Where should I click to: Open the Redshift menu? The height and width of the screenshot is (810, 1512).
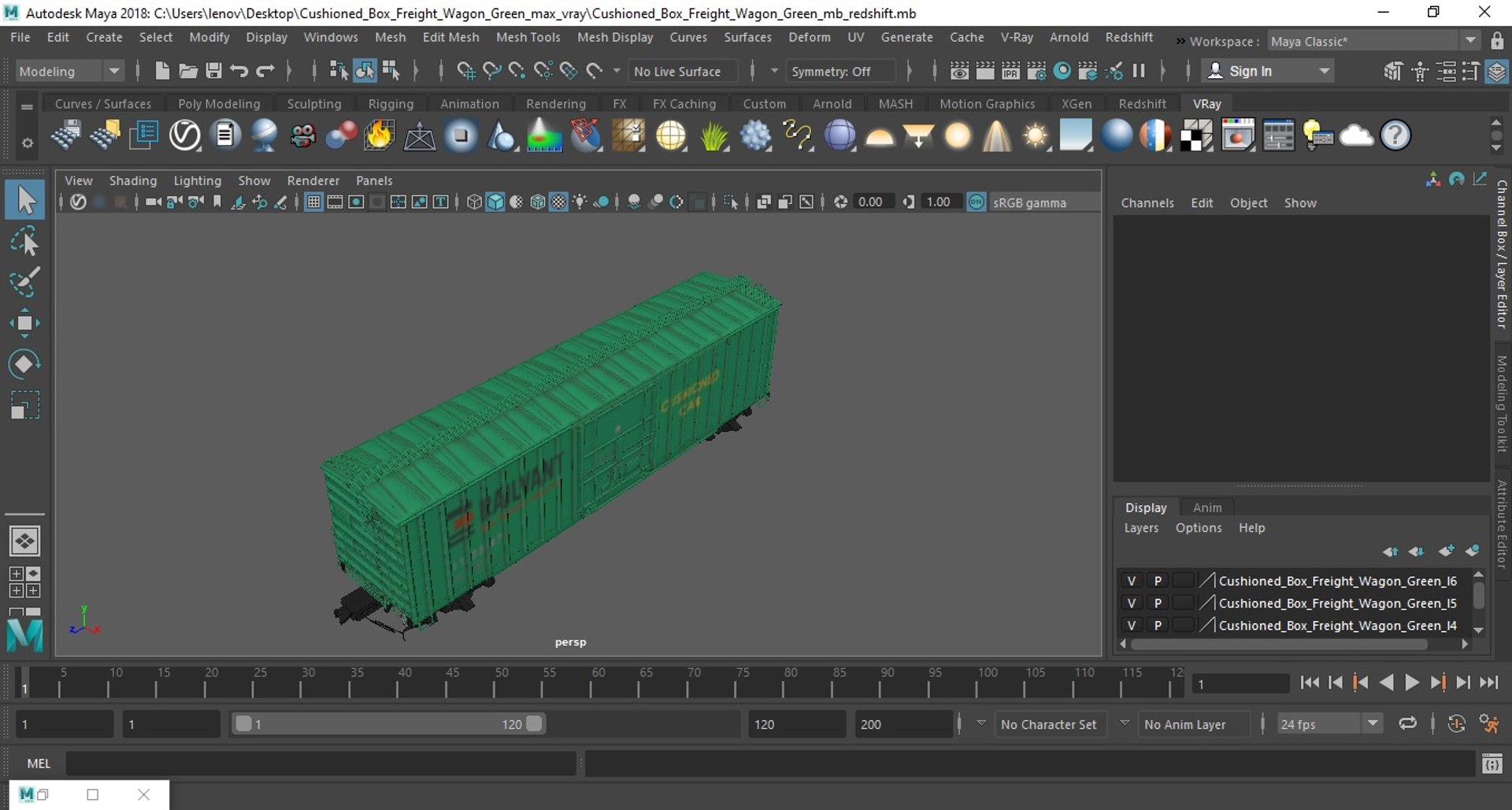pos(1128,37)
